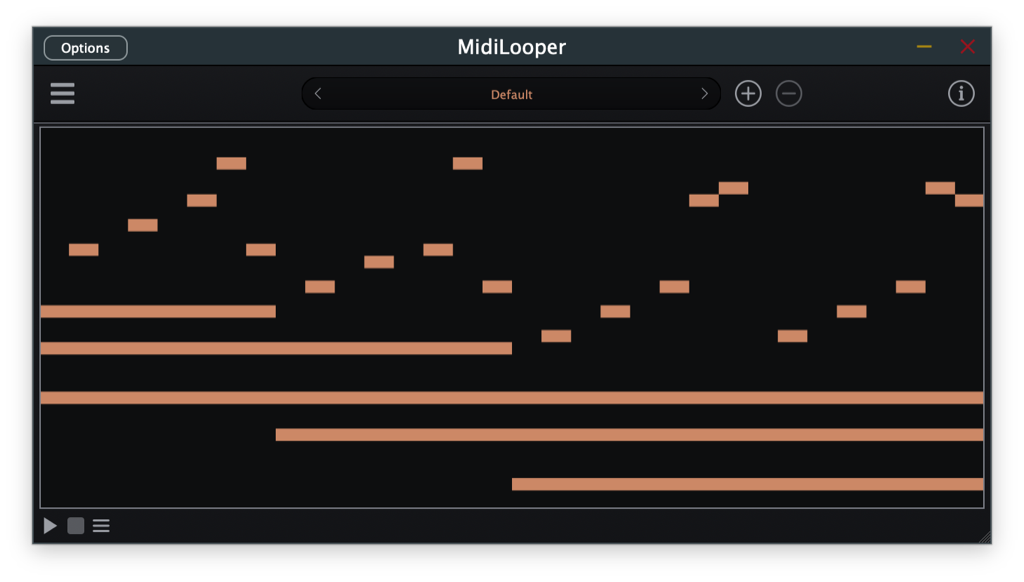The image size is (1024, 582).
Task: Click the Options button
Action: point(85,47)
